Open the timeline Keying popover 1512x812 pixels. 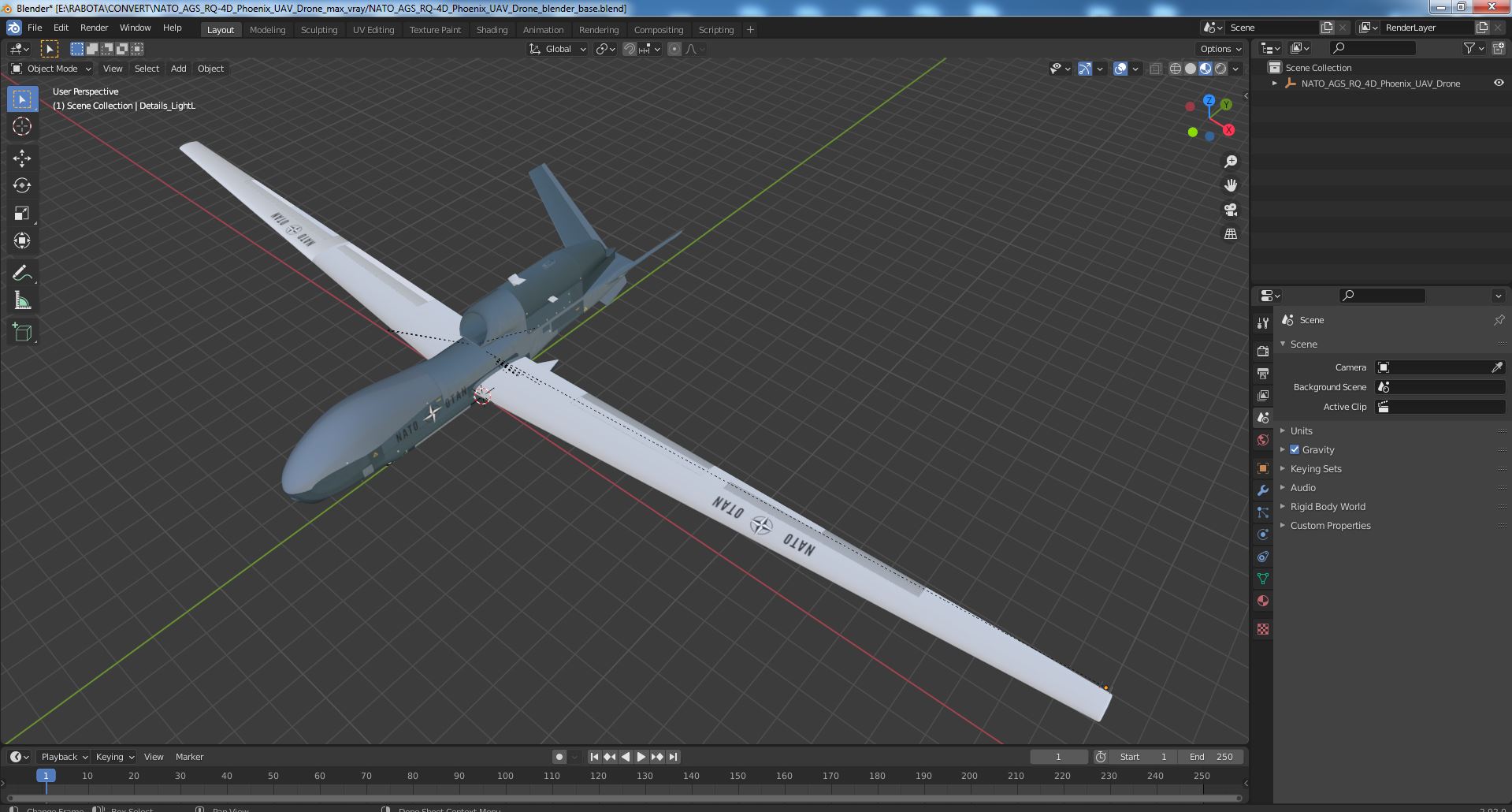click(x=114, y=757)
